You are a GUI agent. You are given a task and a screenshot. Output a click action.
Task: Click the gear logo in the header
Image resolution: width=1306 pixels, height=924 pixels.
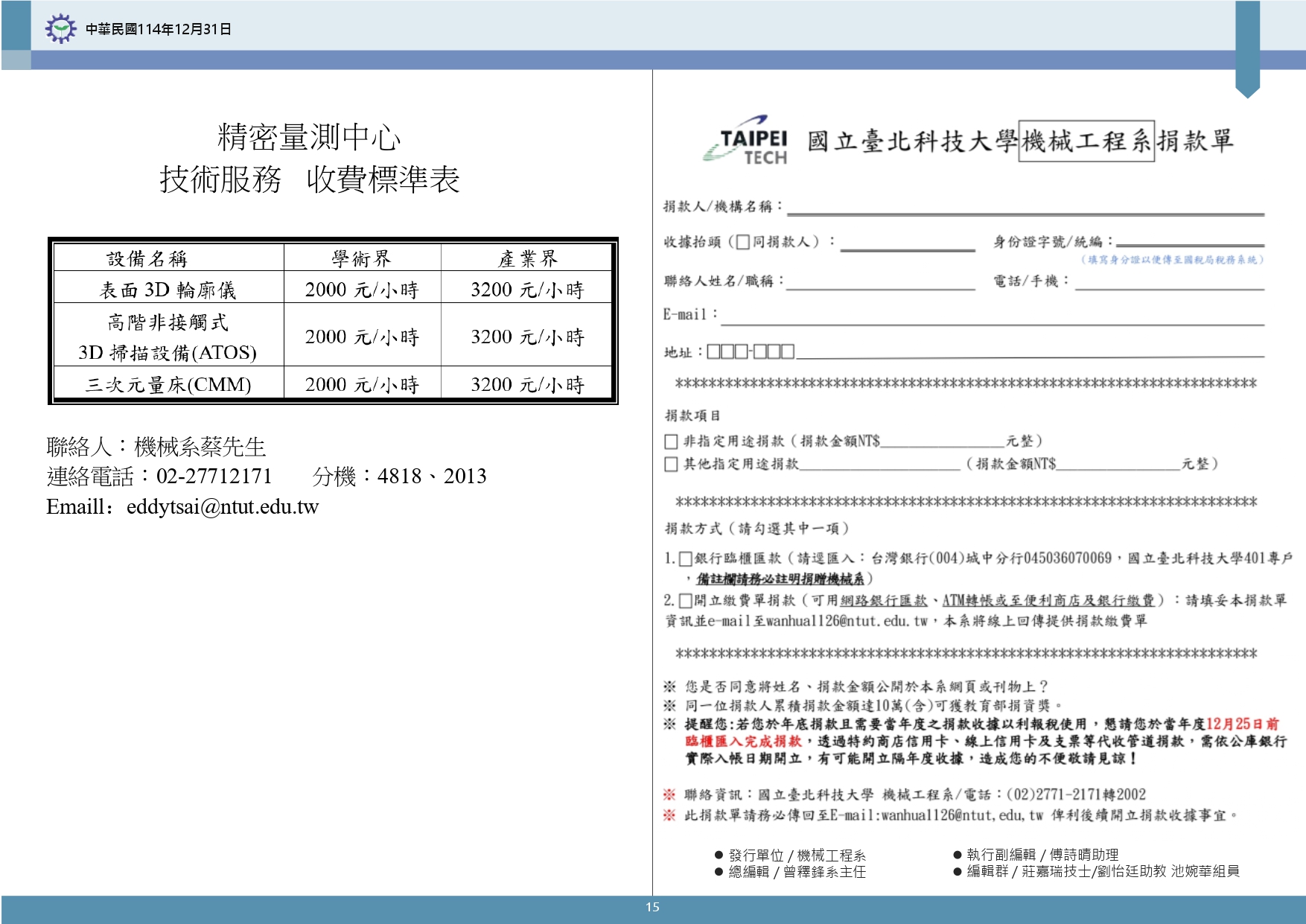(60, 29)
